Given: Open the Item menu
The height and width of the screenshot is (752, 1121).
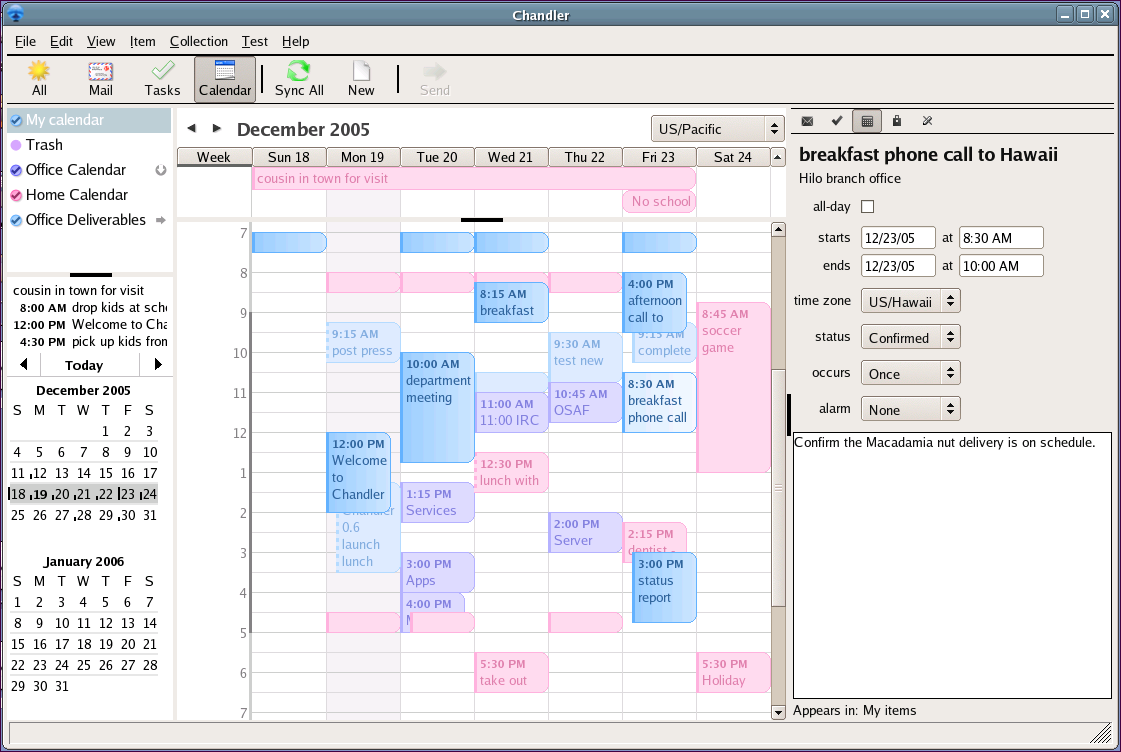Looking at the screenshot, I should [142, 41].
